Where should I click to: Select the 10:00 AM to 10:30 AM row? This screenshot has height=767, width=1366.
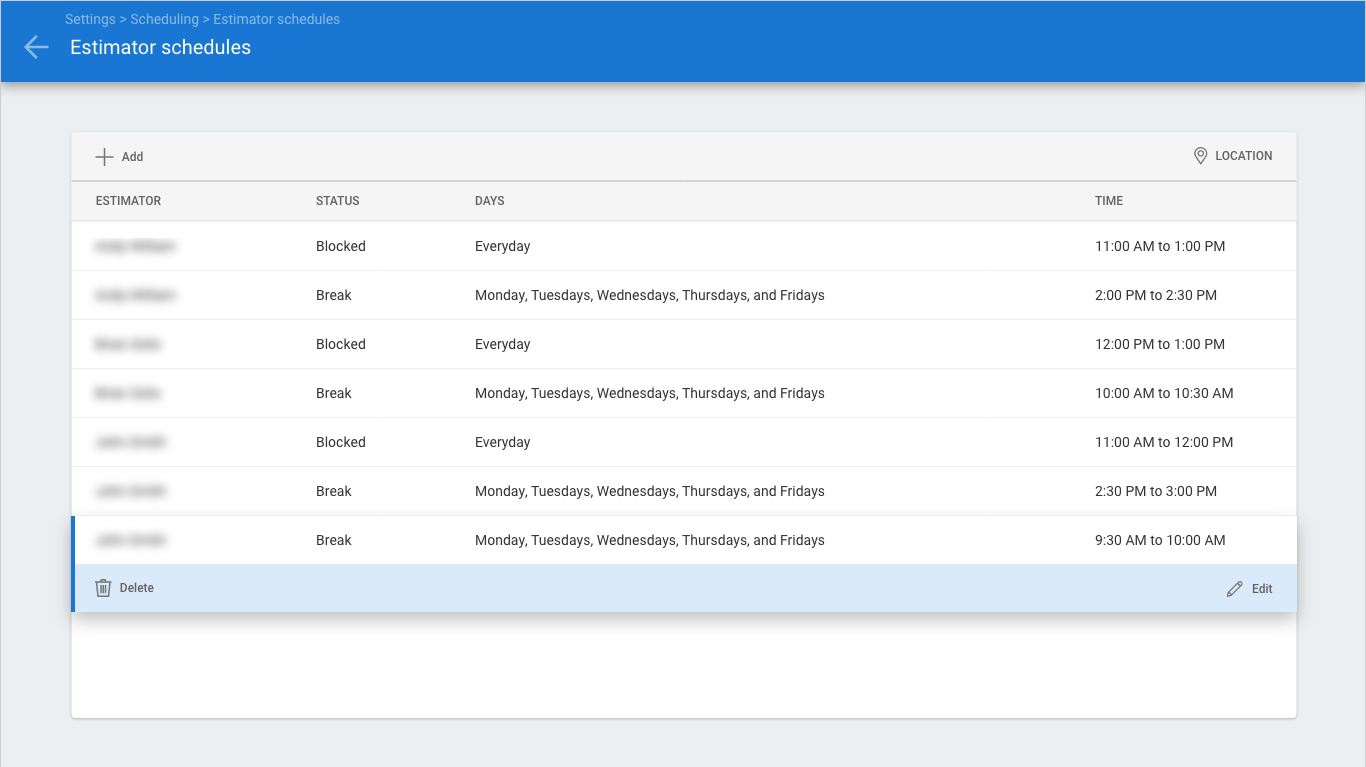coord(684,393)
